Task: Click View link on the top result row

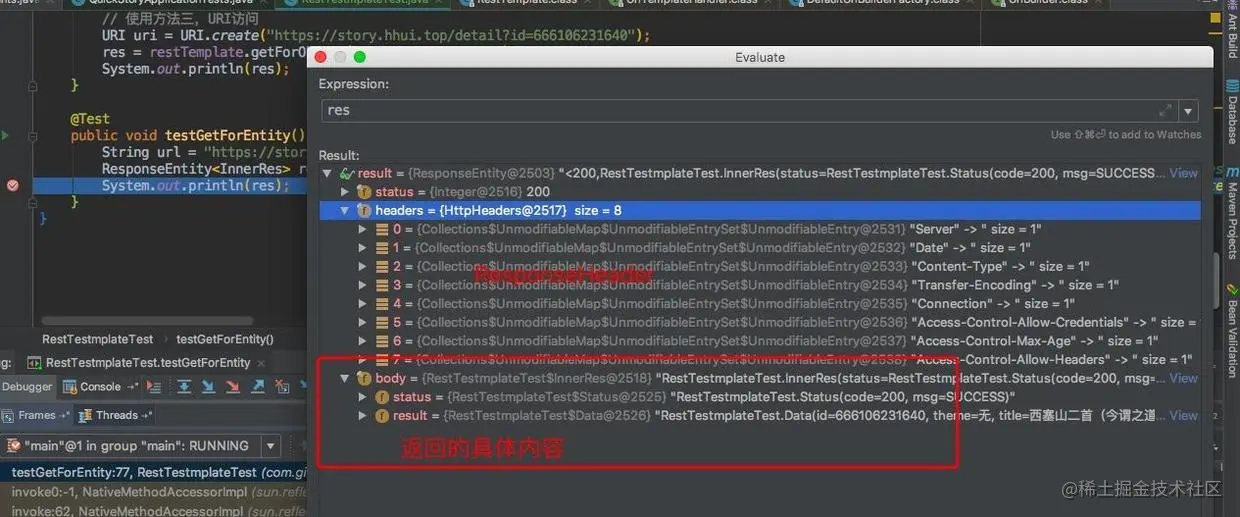Action: click(1184, 173)
